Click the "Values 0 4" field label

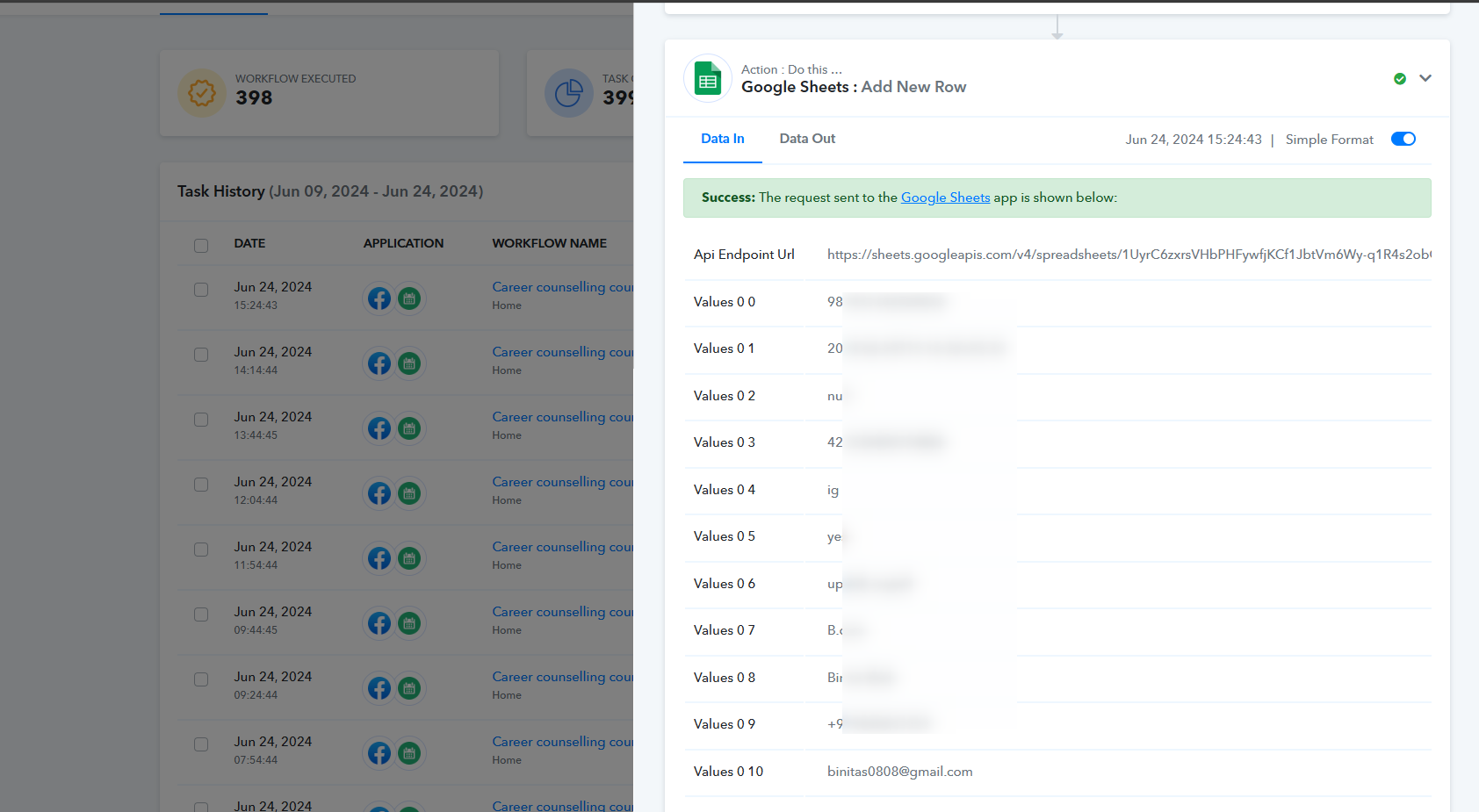725,490
